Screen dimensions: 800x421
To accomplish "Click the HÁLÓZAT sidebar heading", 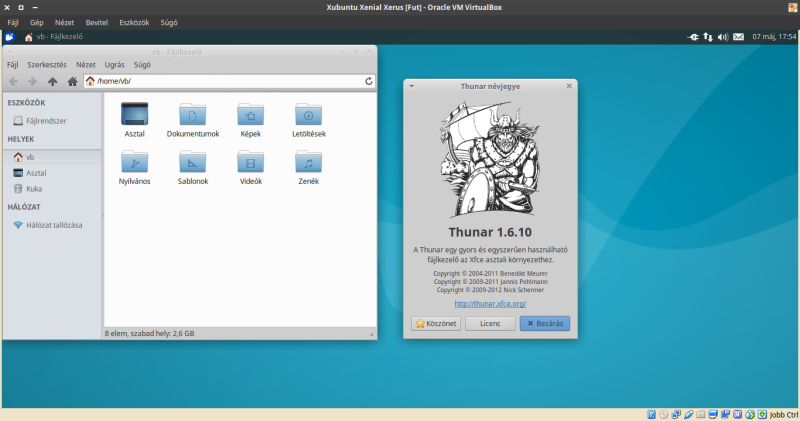I will pyautogui.click(x=24, y=207).
